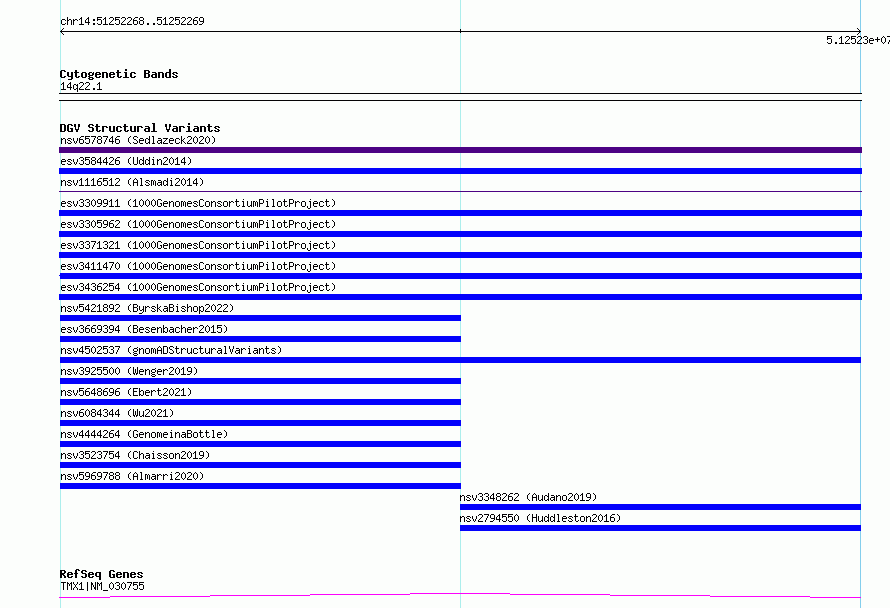Screen dimensions: 890x608
Task: Open variant esv3436254 label
Action: coord(198,287)
